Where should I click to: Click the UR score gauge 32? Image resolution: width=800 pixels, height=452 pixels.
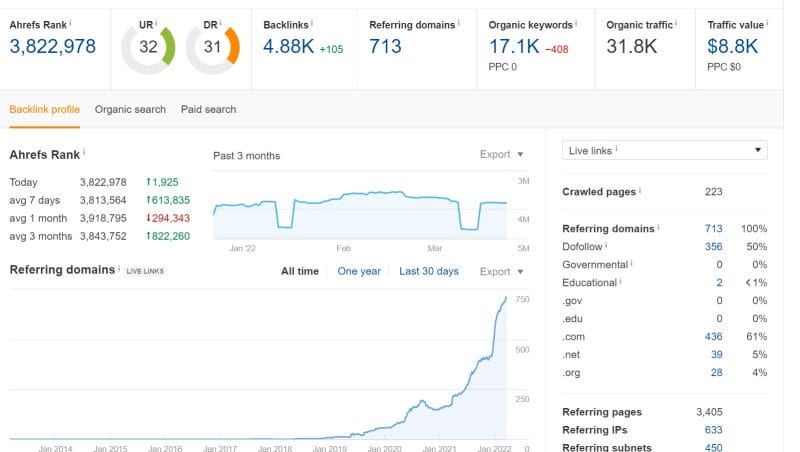[148, 47]
